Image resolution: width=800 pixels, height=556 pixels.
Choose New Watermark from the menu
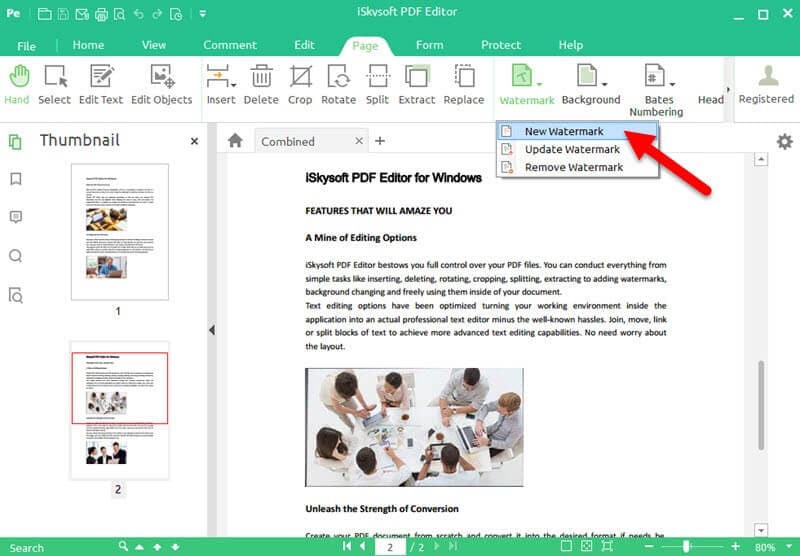click(577, 131)
